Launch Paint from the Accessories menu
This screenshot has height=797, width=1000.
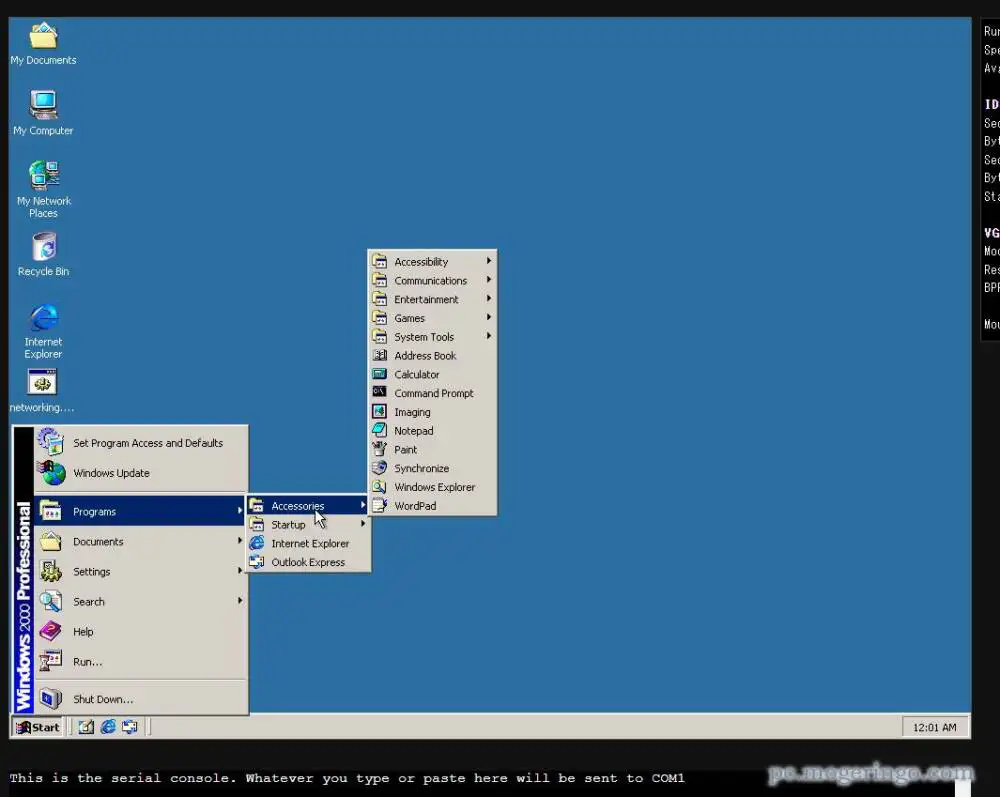pyautogui.click(x=405, y=449)
